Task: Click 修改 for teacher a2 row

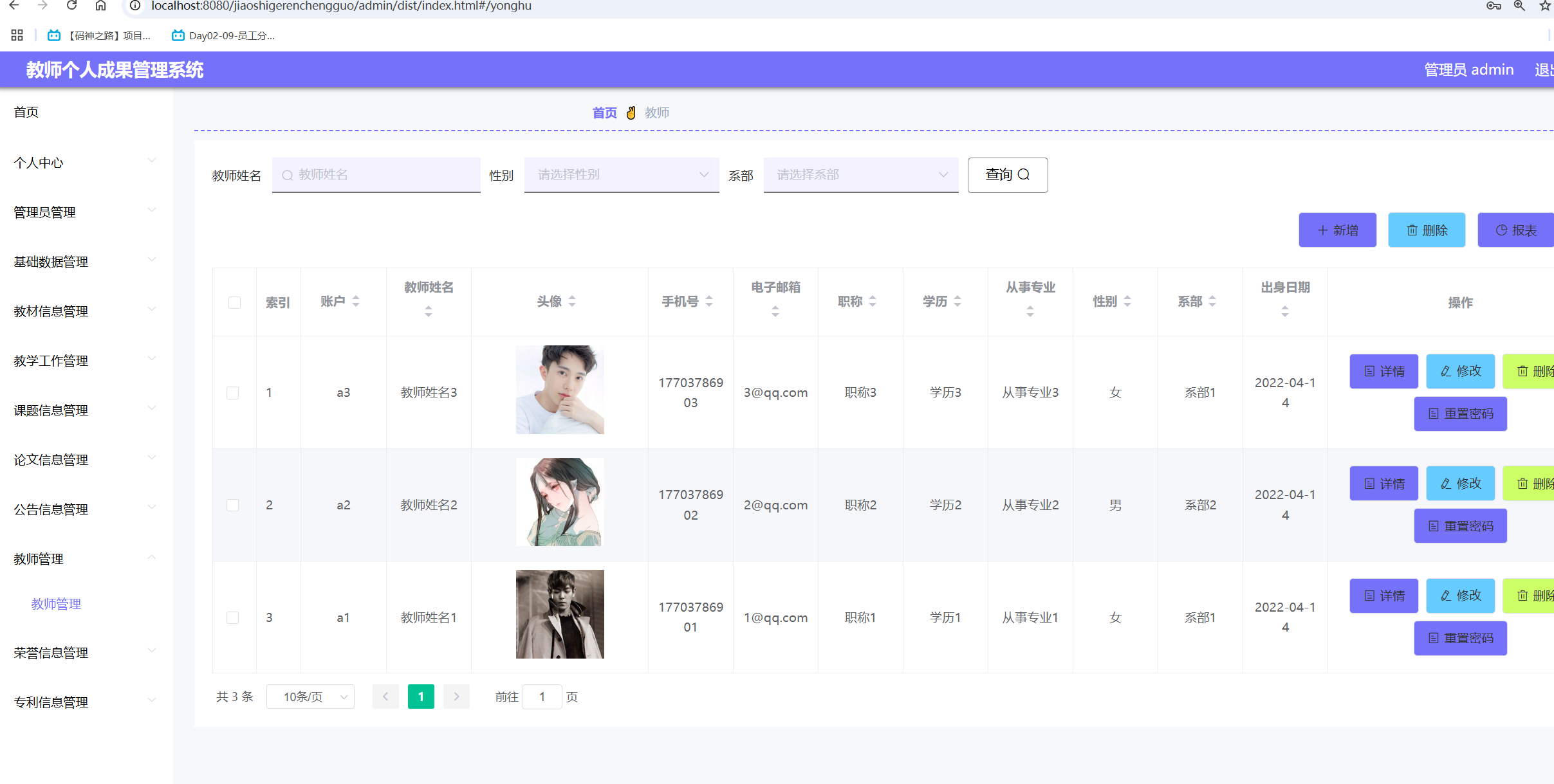Action: pyautogui.click(x=1460, y=484)
